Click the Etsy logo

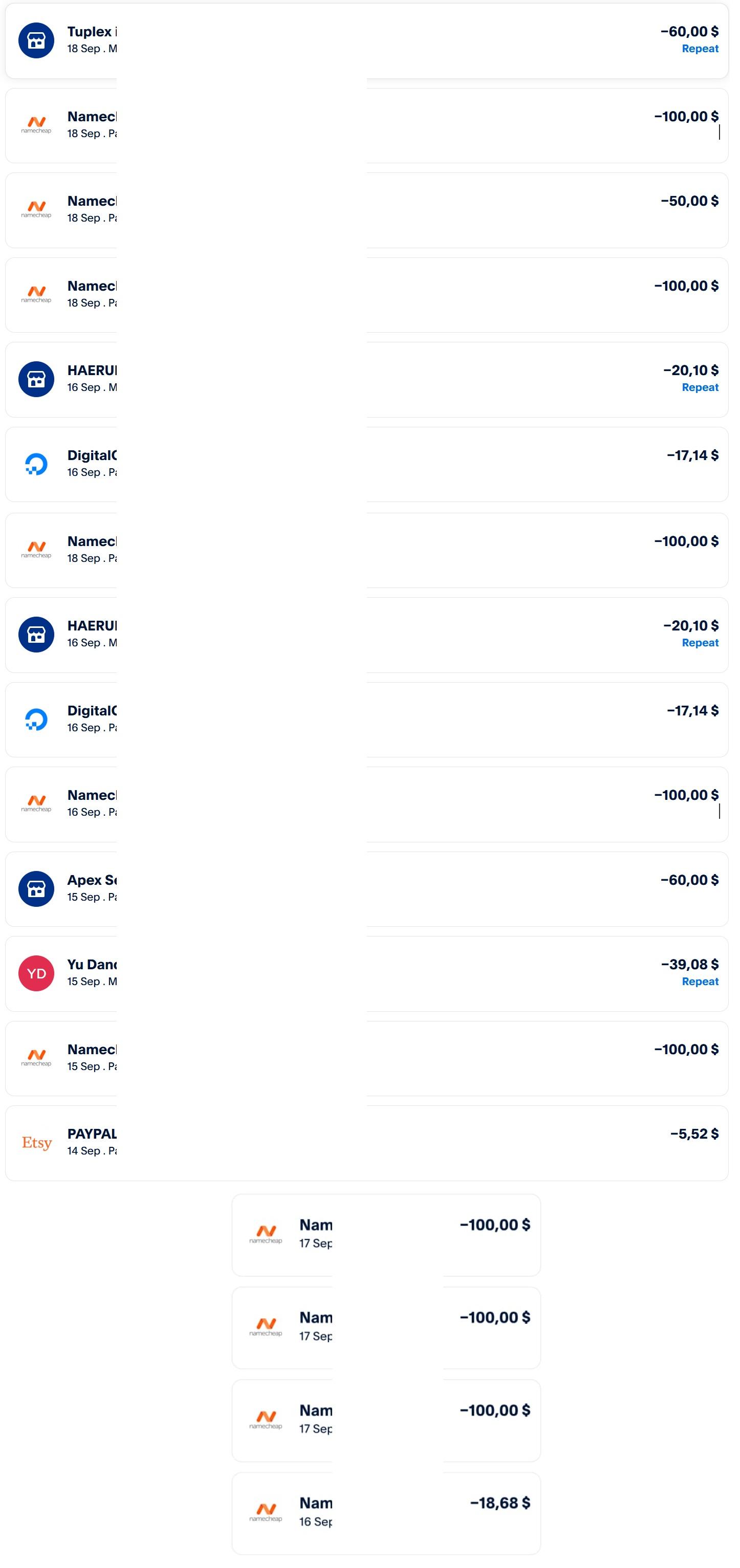click(36, 1143)
